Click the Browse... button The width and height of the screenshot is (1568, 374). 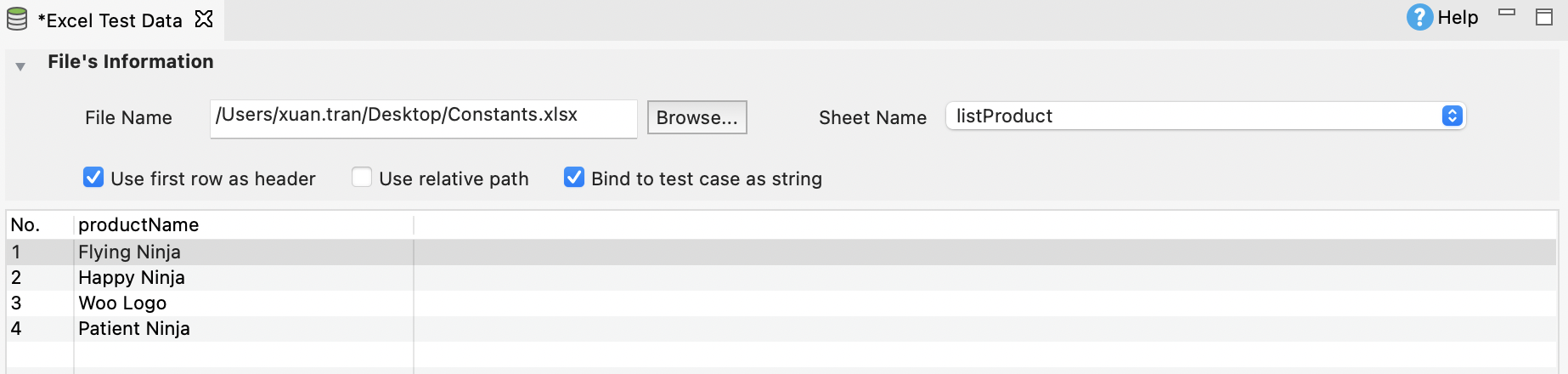pyautogui.click(x=697, y=117)
